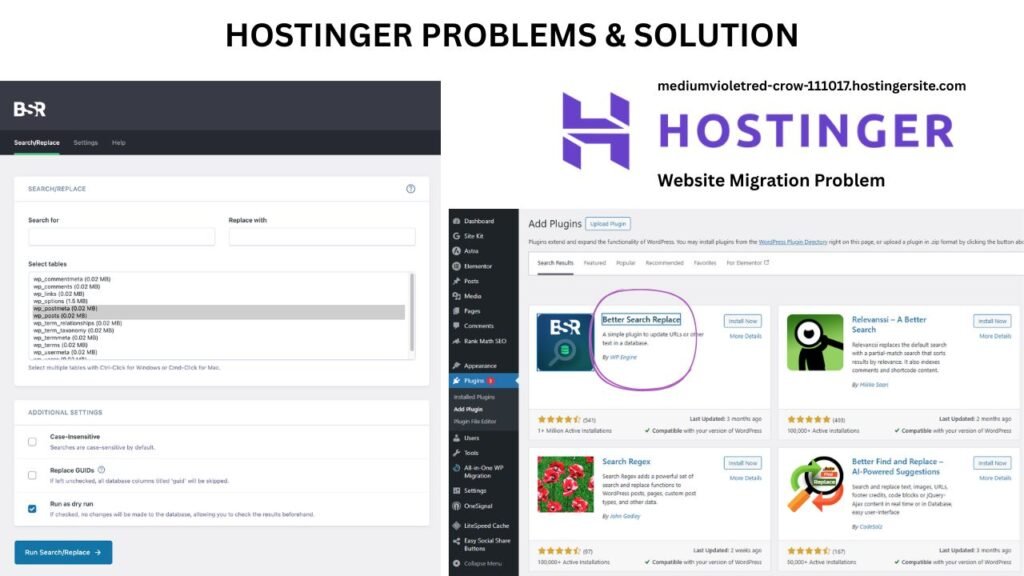Open LiteSpeed Cache in the sidebar
Screen dimensions: 1024x576
pos(484,524)
